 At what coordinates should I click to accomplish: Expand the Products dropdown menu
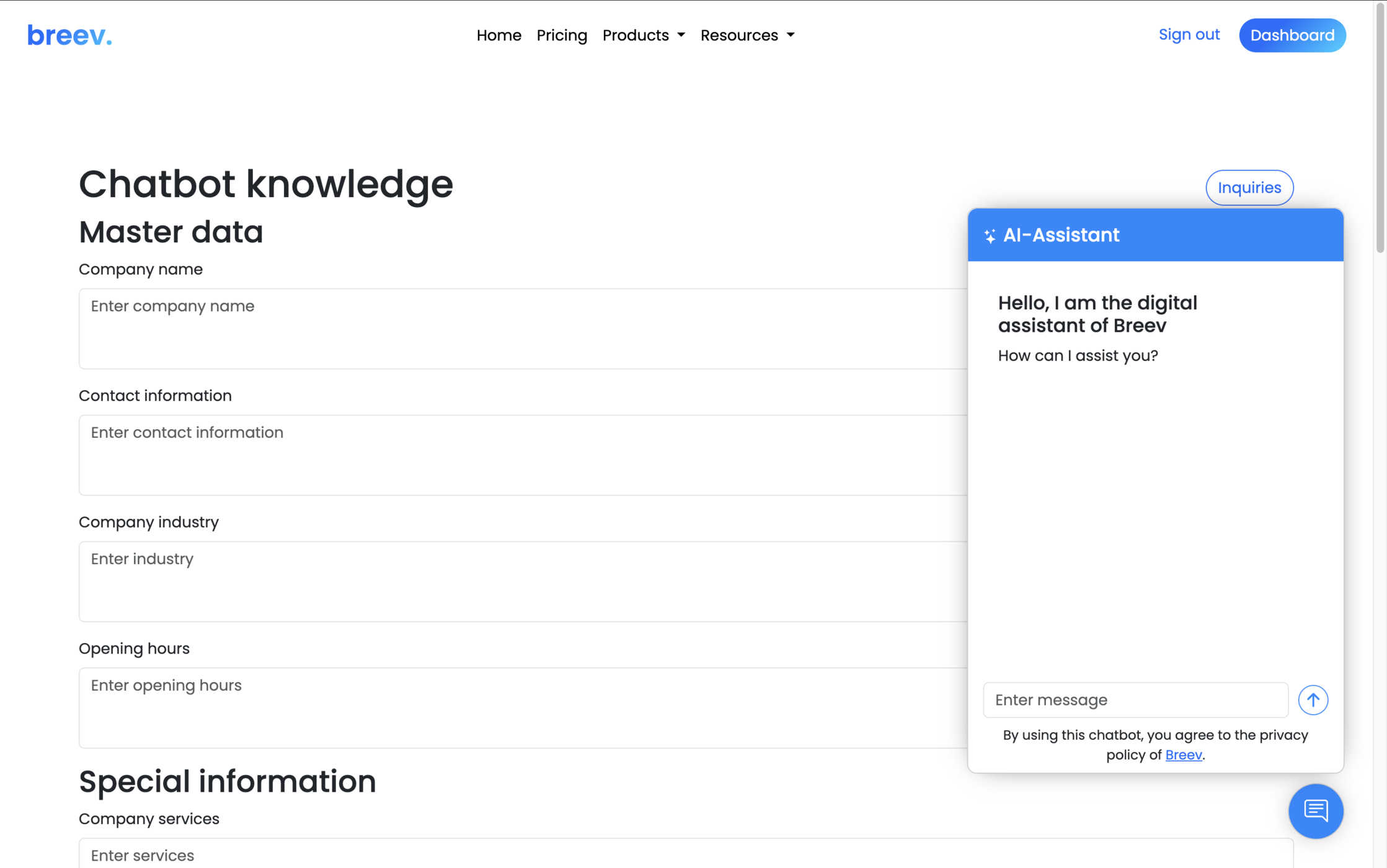[x=644, y=35]
